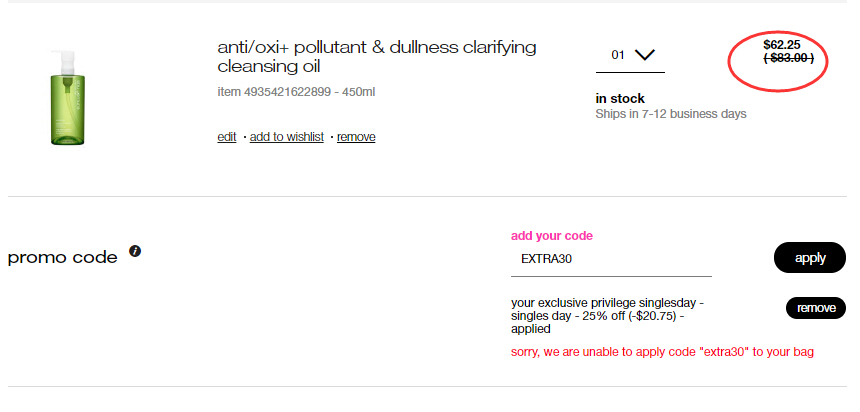Click the pink add your code label

(x=552, y=236)
